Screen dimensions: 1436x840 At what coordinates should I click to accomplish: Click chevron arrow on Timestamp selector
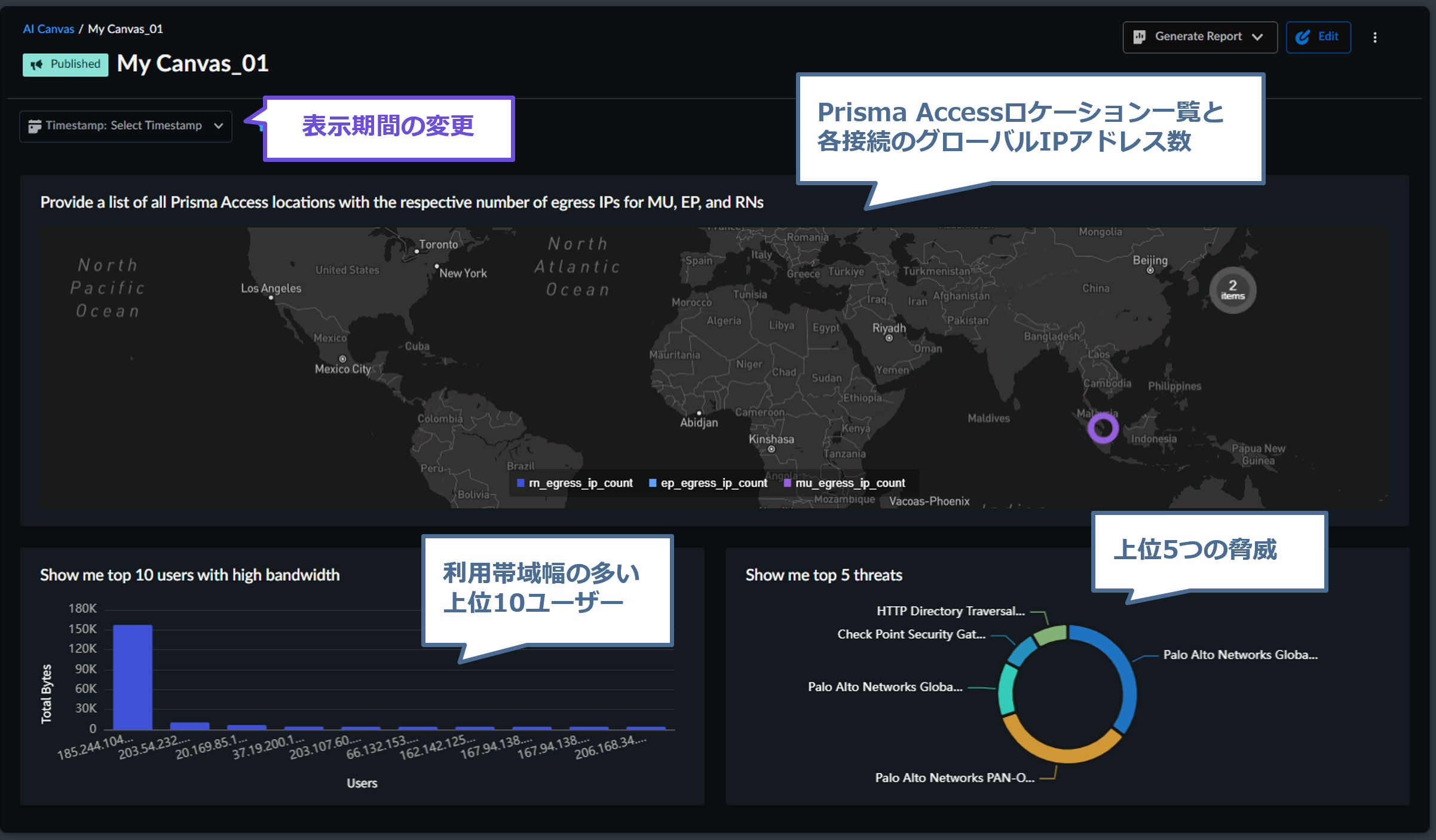[x=219, y=126]
